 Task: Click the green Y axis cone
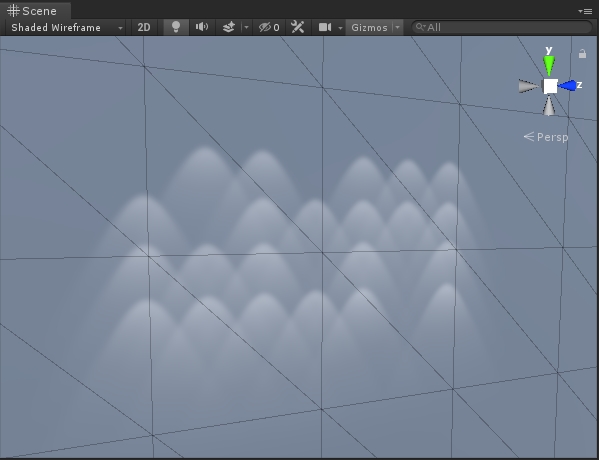click(x=549, y=65)
